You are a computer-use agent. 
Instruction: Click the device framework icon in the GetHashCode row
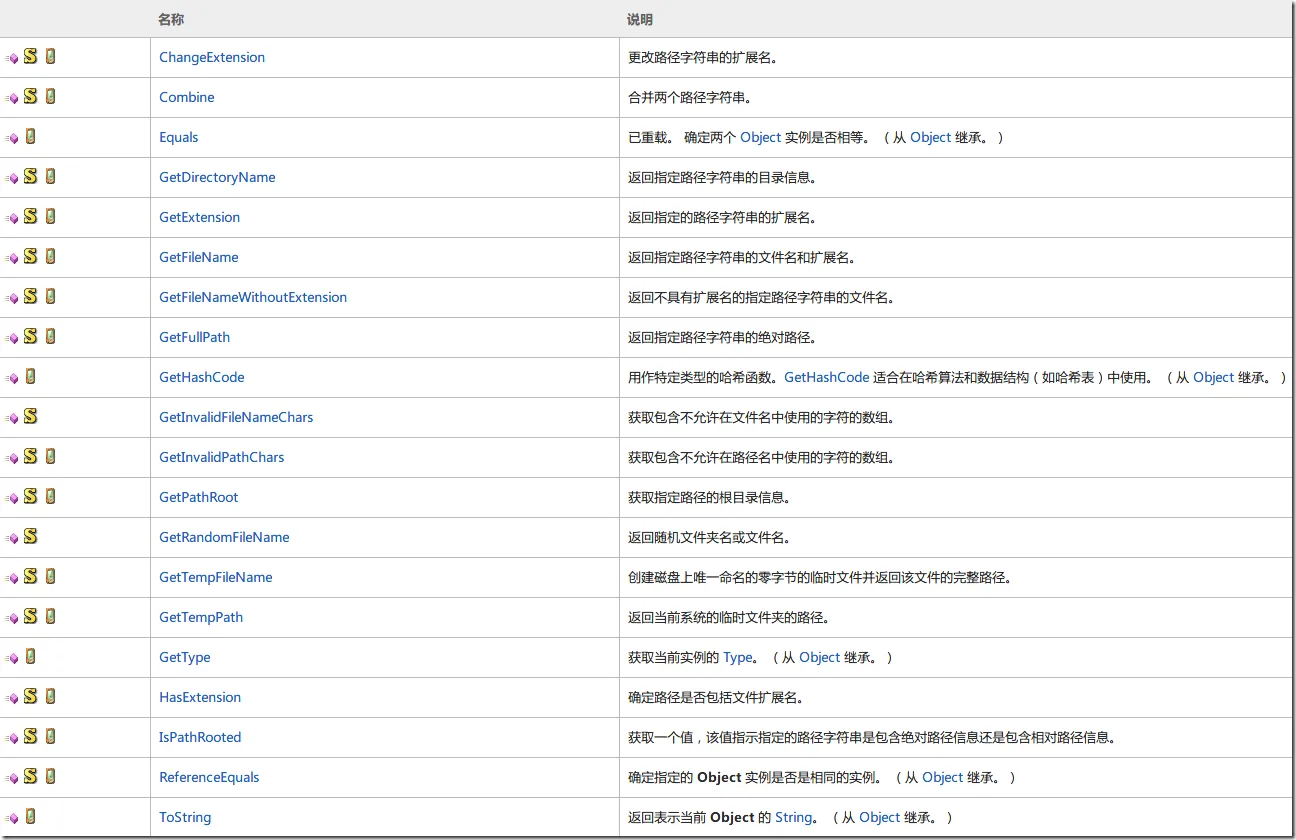31,377
